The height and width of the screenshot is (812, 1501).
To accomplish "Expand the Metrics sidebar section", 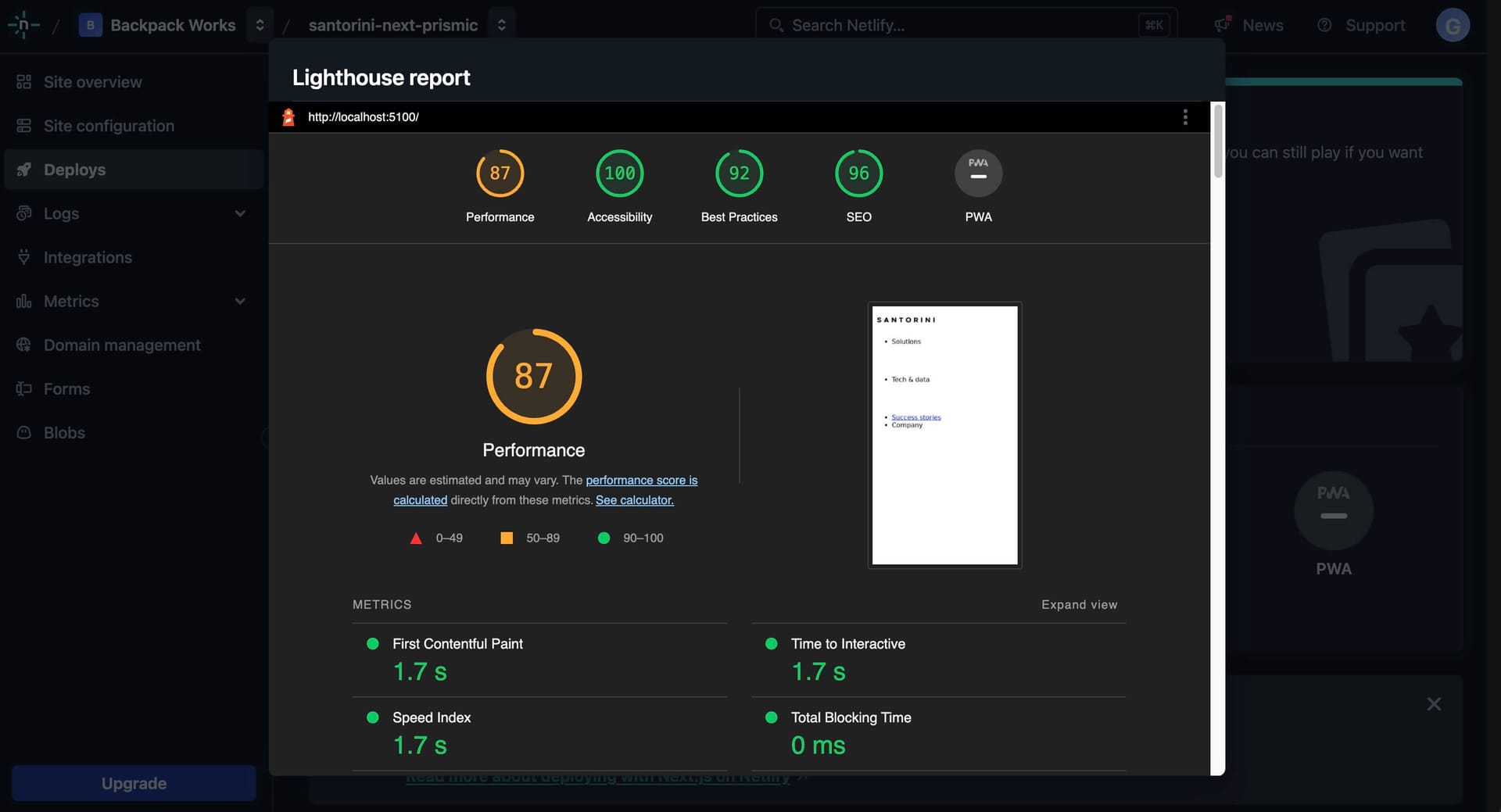I will point(240,301).
